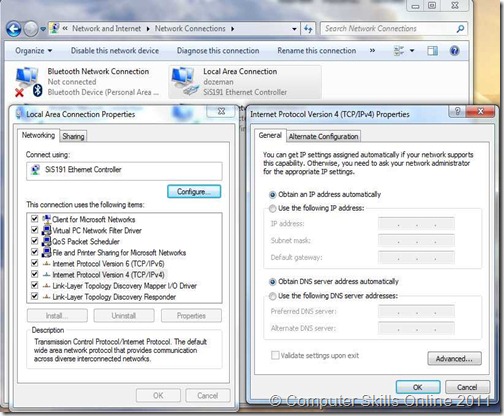Select Use the following DNS server addresses
504x416 pixels.
272,296
